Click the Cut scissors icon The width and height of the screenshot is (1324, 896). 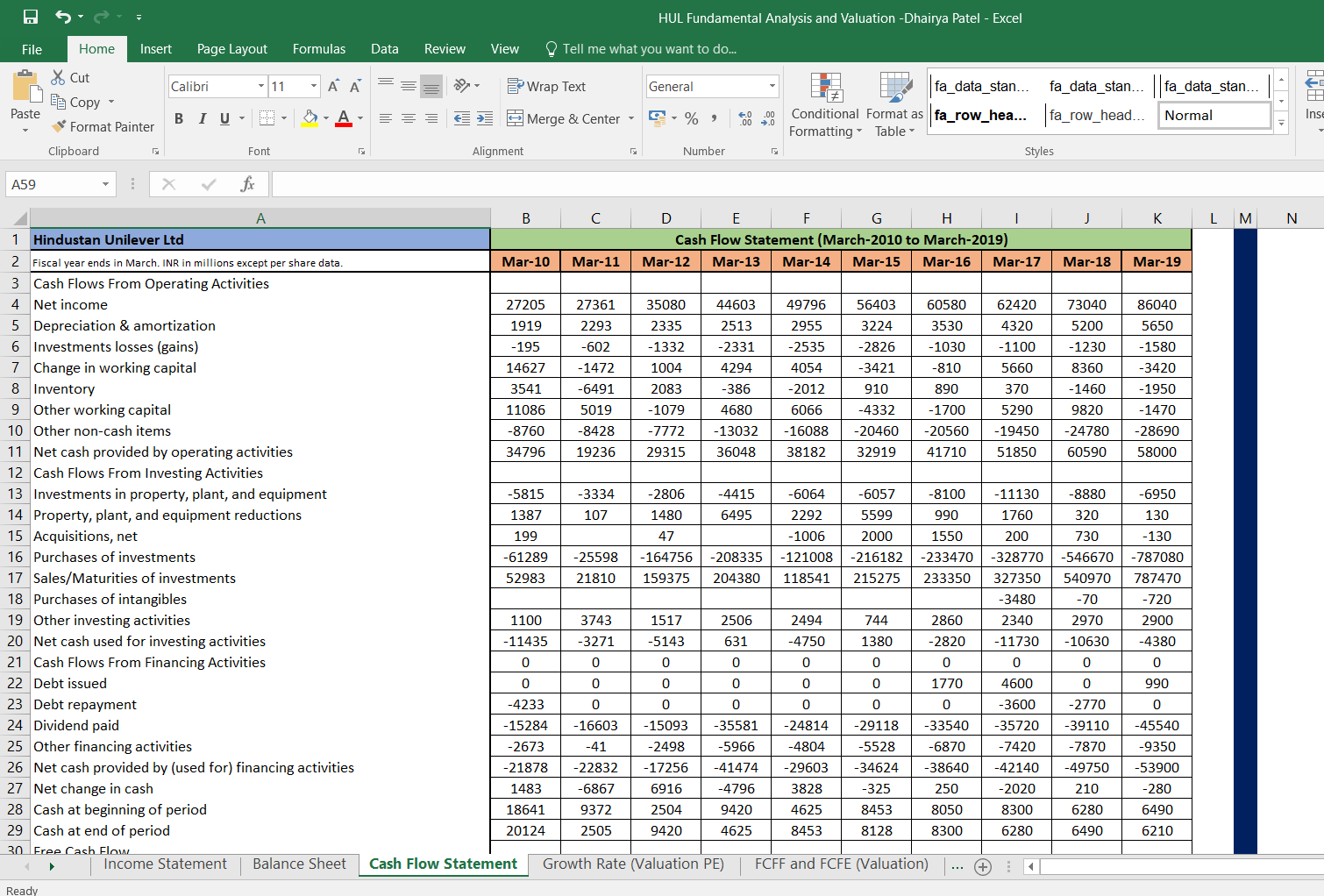58,77
